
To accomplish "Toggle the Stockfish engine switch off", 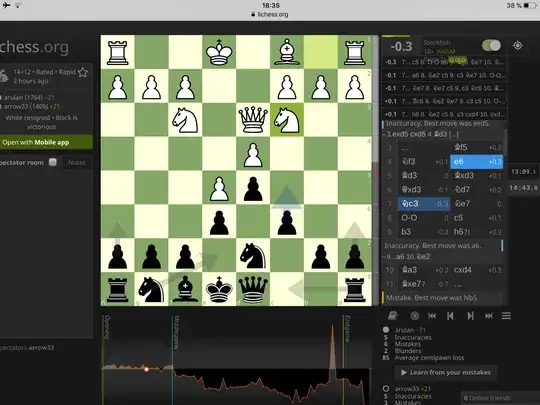I will 491,45.
